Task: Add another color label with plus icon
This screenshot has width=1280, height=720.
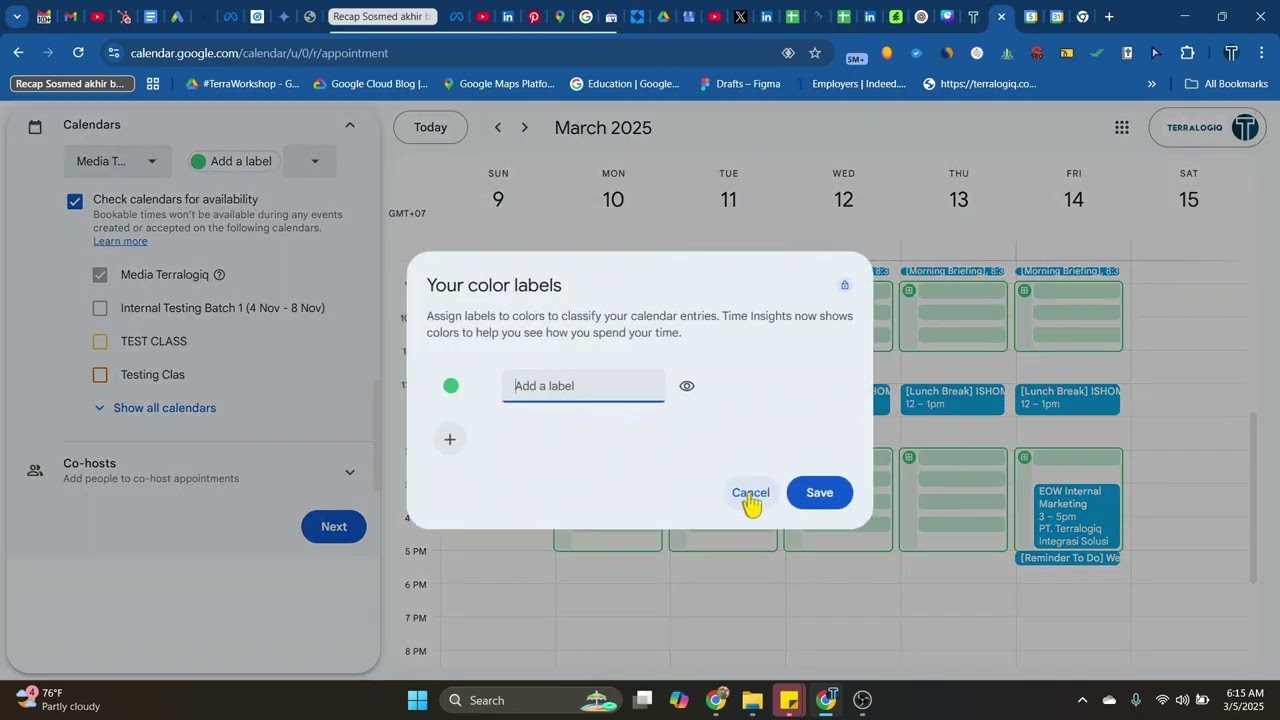Action: (x=450, y=439)
